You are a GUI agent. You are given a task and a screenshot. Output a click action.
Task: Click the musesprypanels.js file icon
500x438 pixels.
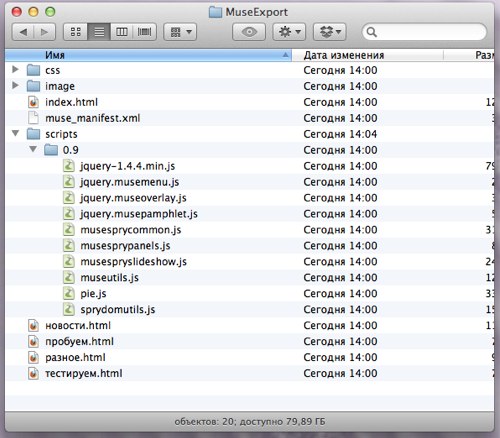coord(69,246)
